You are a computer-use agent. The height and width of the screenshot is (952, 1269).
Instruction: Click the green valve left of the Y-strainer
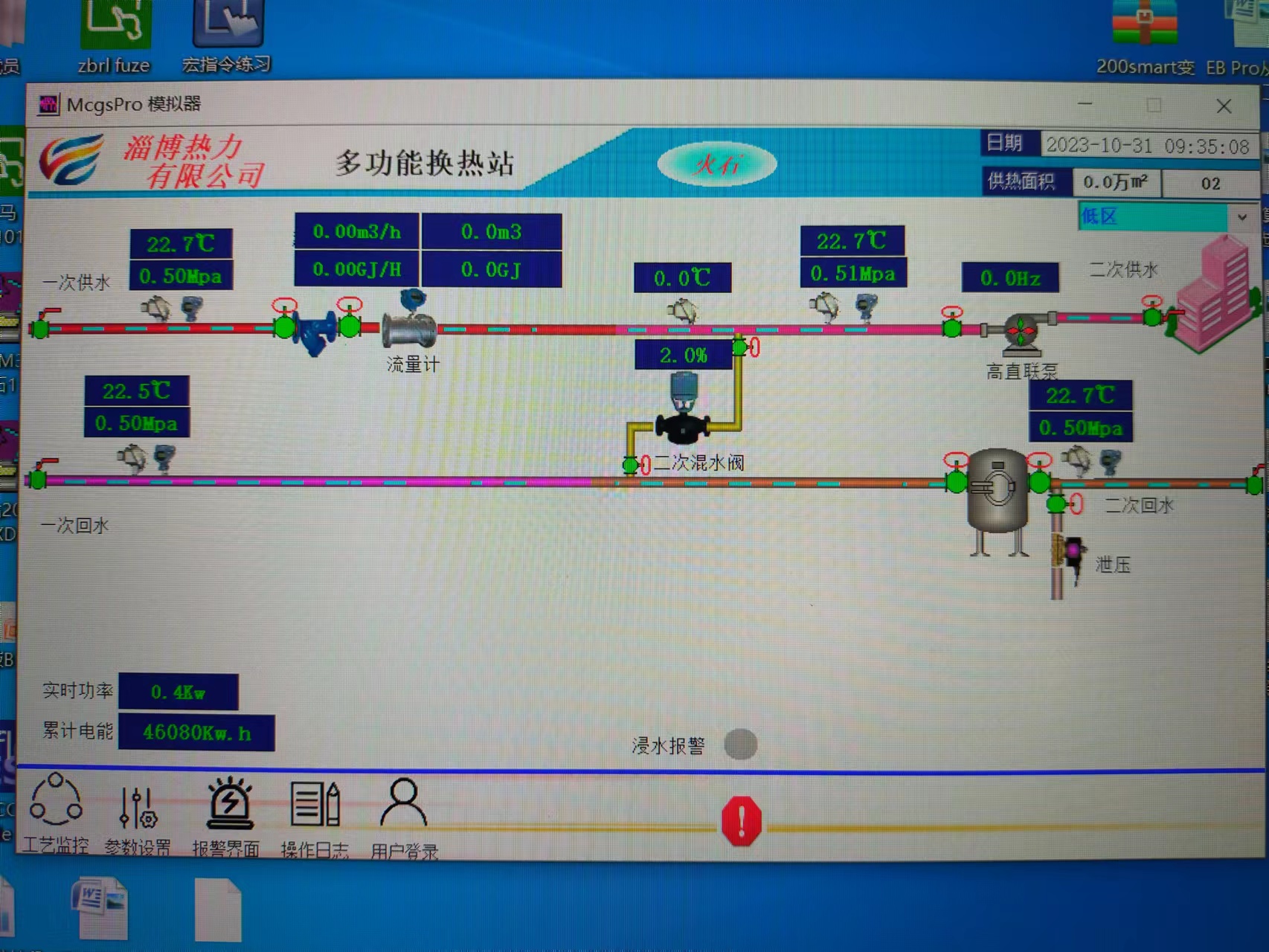tap(284, 326)
